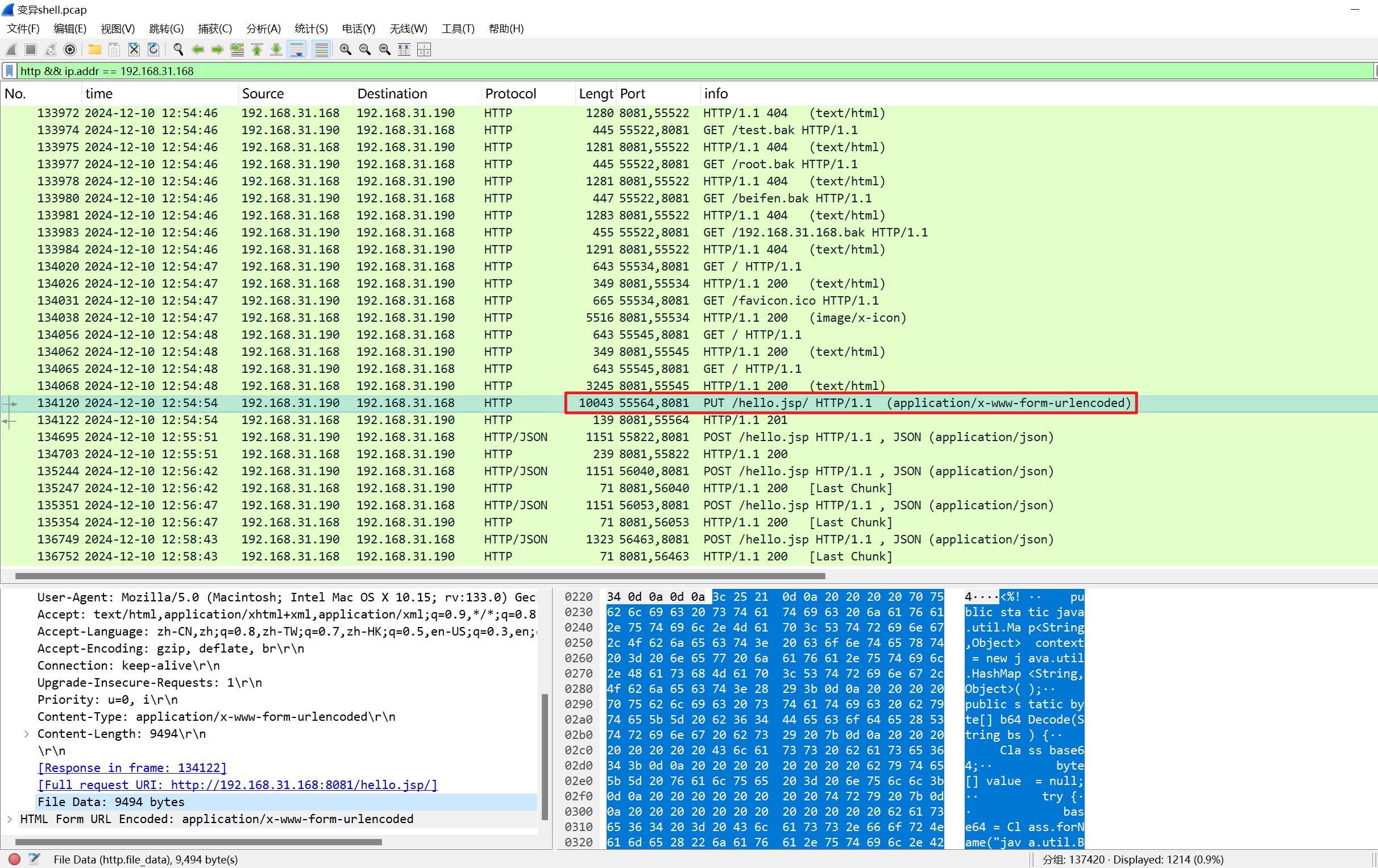Click the display filter input field
Image resolution: width=1378 pixels, height=868 pixels.
point(695,71)
